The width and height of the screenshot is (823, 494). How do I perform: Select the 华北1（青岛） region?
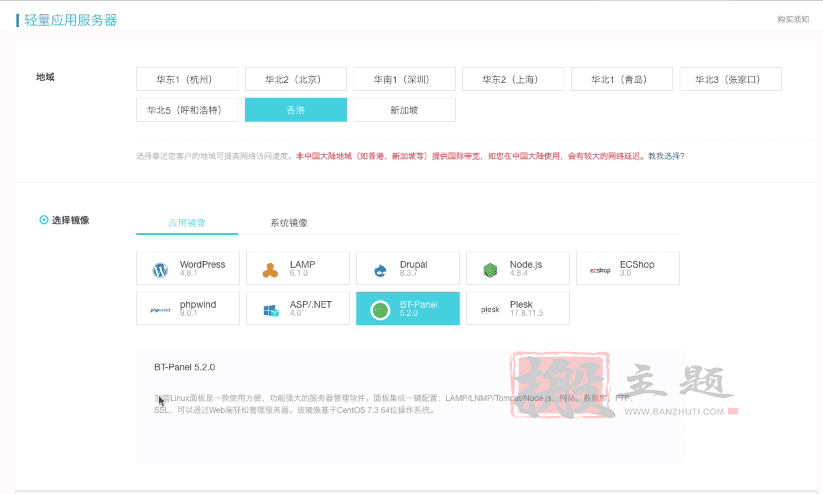pos(621,79)
